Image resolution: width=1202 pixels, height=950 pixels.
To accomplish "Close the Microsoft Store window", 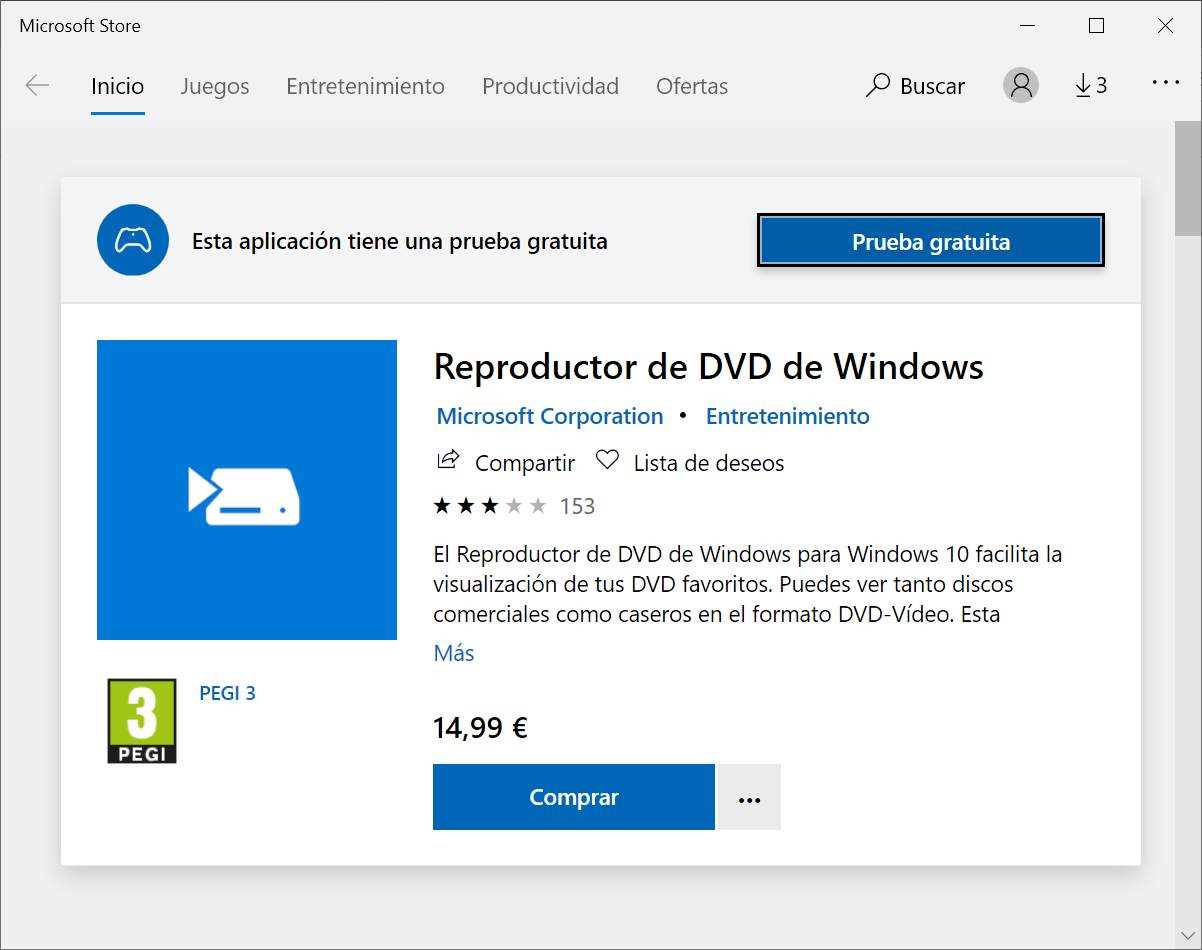I will pyautogui.click(x=1166, y=26).
